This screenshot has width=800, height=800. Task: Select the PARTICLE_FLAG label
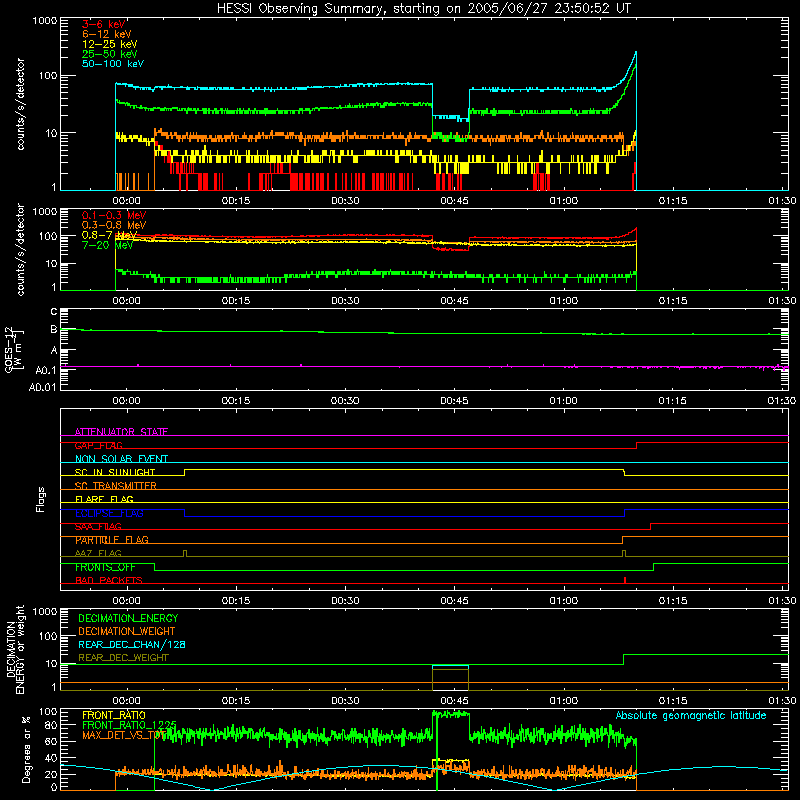coord(112,540)
